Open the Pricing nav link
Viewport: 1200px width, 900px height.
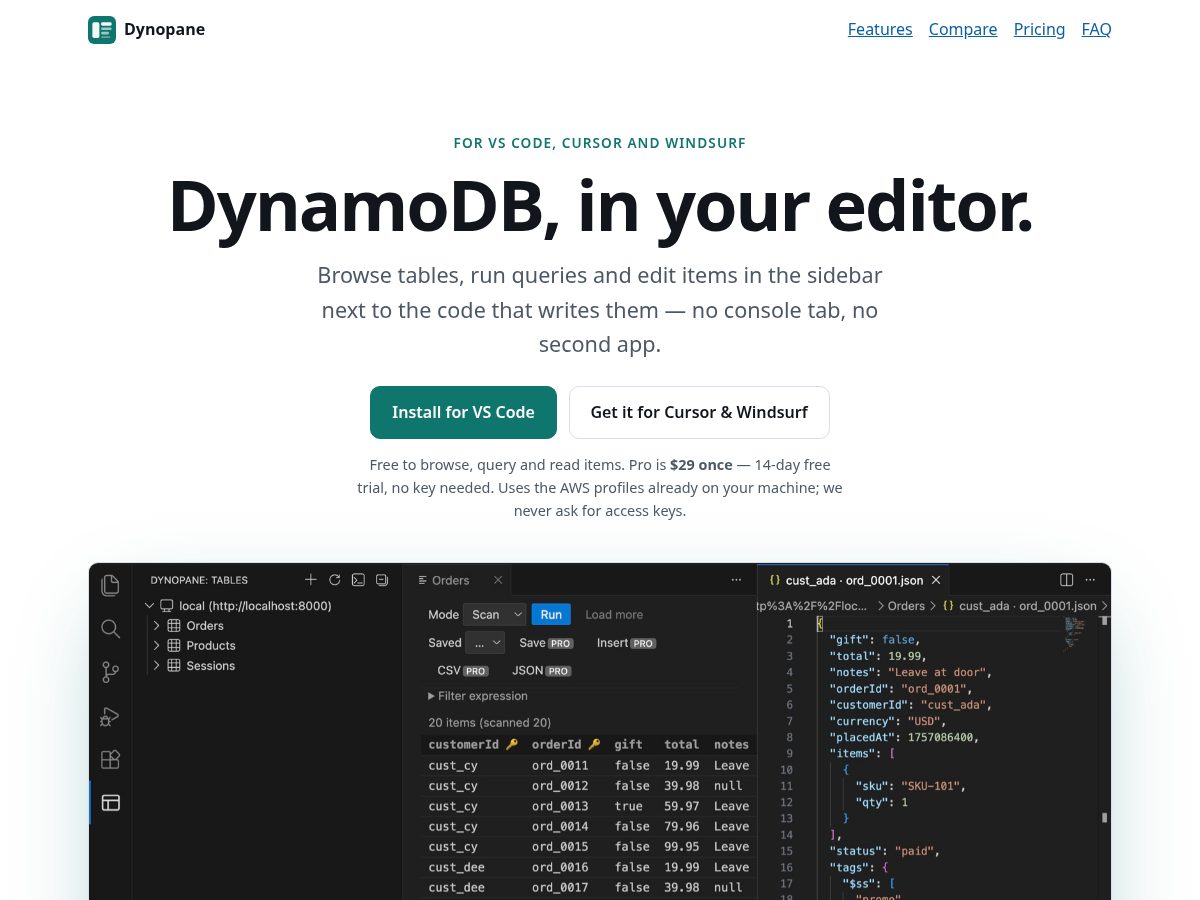(1039, 30)
